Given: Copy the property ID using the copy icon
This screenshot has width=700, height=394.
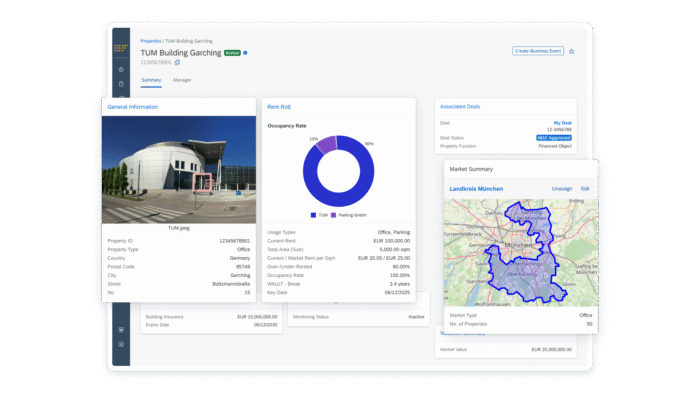Looking at the screenshot, I should pyautogui.click(x=177, y=62).
